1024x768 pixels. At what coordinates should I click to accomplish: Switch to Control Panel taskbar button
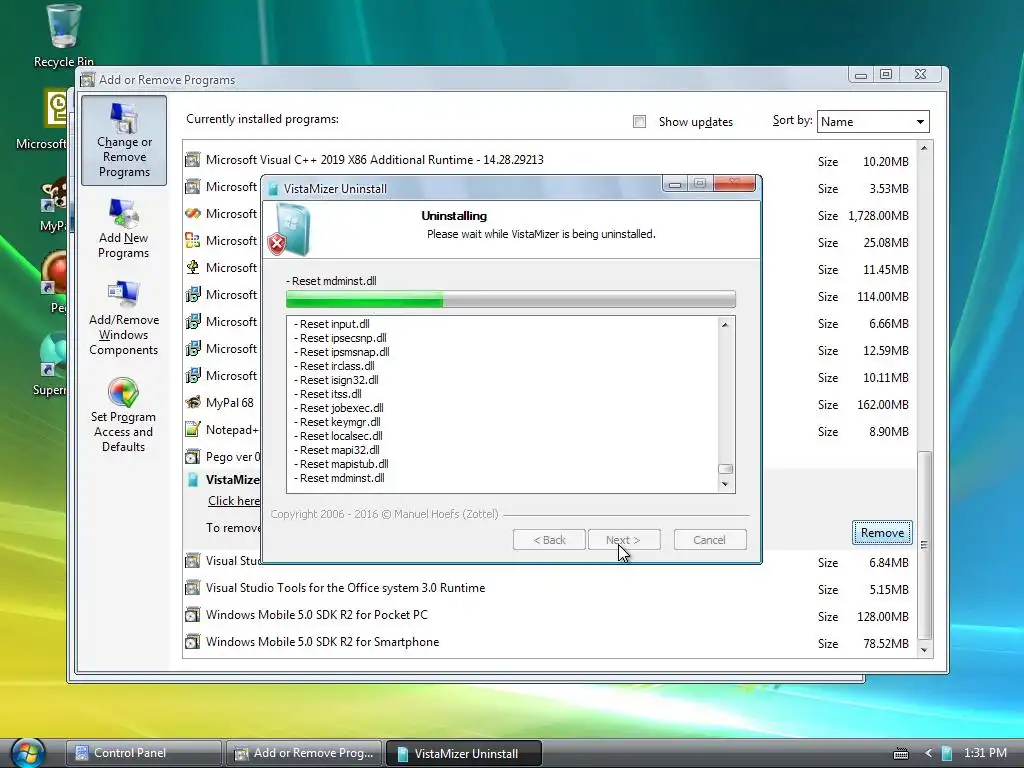click(x=144, y=753)
